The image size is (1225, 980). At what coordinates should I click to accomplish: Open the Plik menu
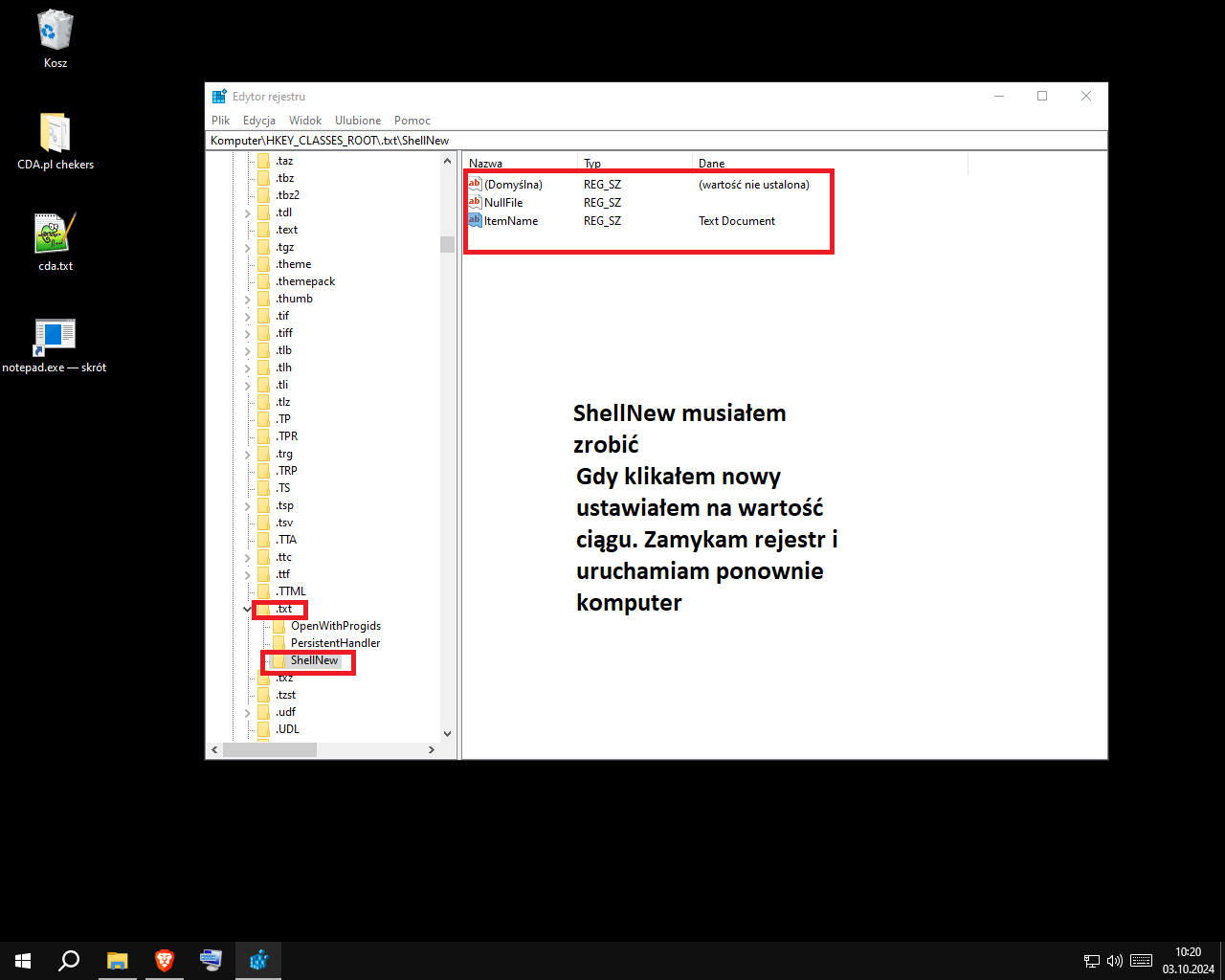(x=221, y=121)
